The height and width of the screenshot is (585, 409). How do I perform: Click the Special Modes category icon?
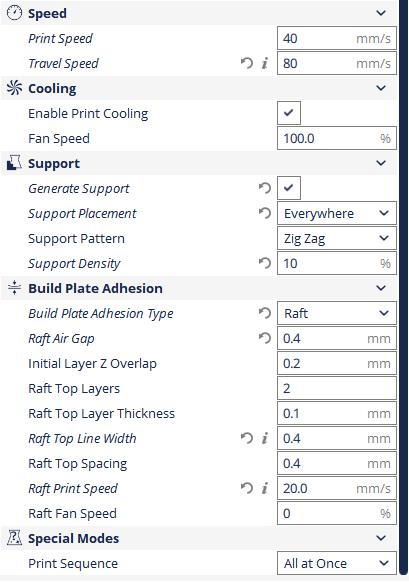click(x=15, y=538)
